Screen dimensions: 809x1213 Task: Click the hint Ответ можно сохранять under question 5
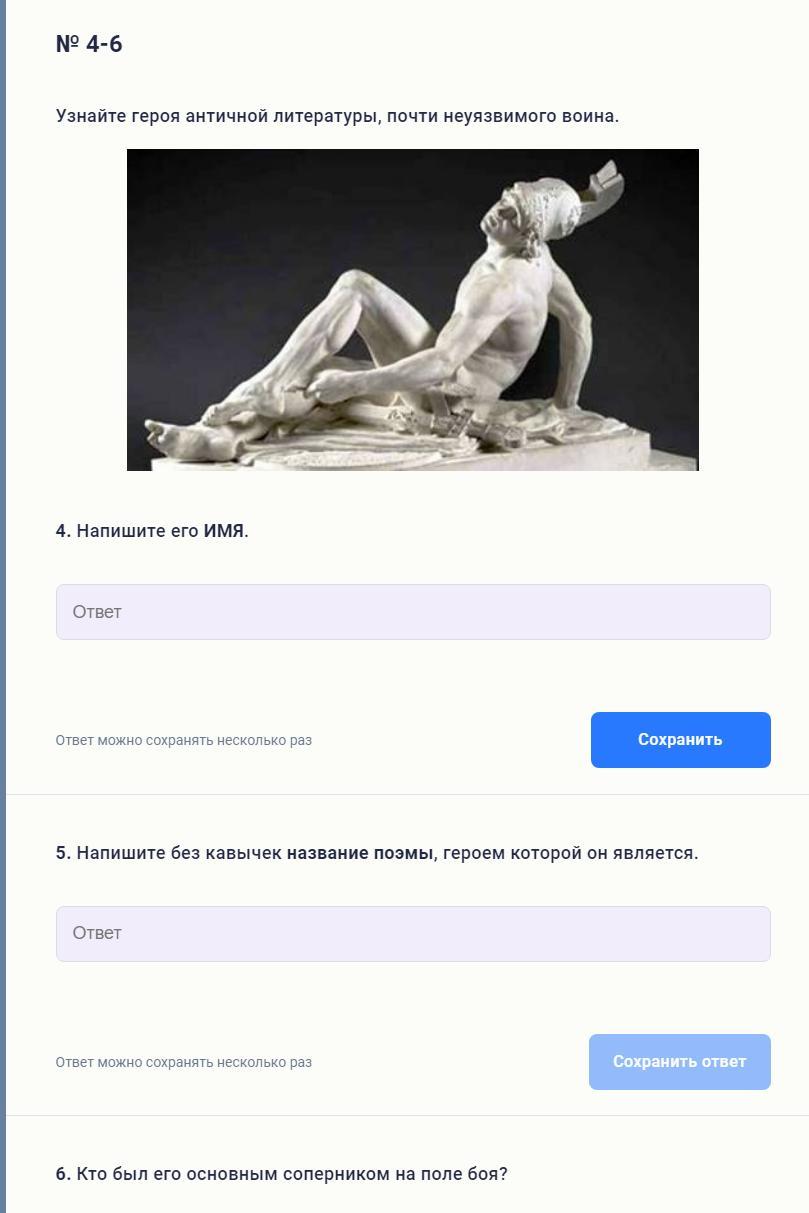(x=184, y=1063)
